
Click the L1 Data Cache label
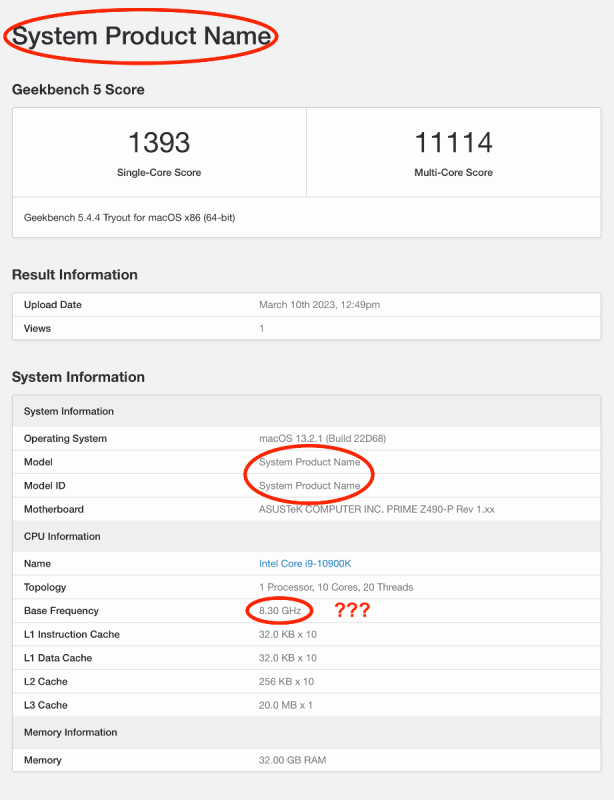(x=58, y=658)
